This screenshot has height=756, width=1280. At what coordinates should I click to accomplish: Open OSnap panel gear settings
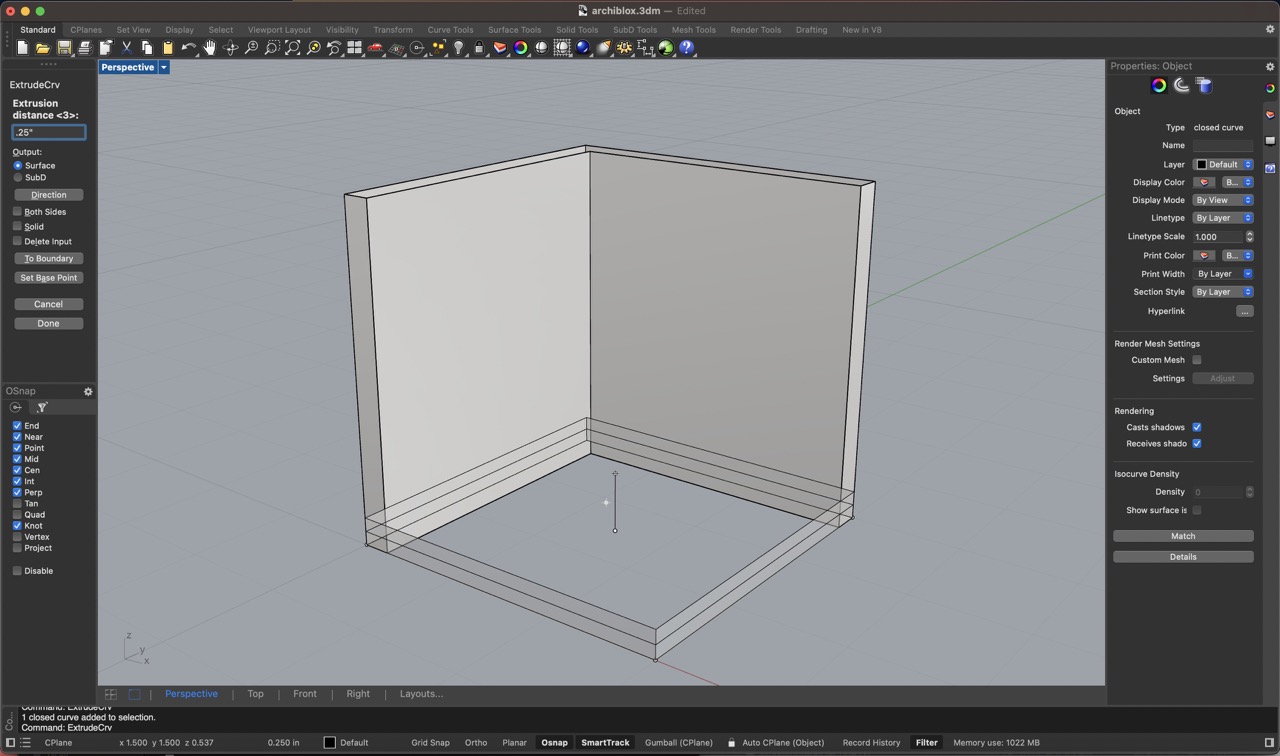tap(88, 391)
